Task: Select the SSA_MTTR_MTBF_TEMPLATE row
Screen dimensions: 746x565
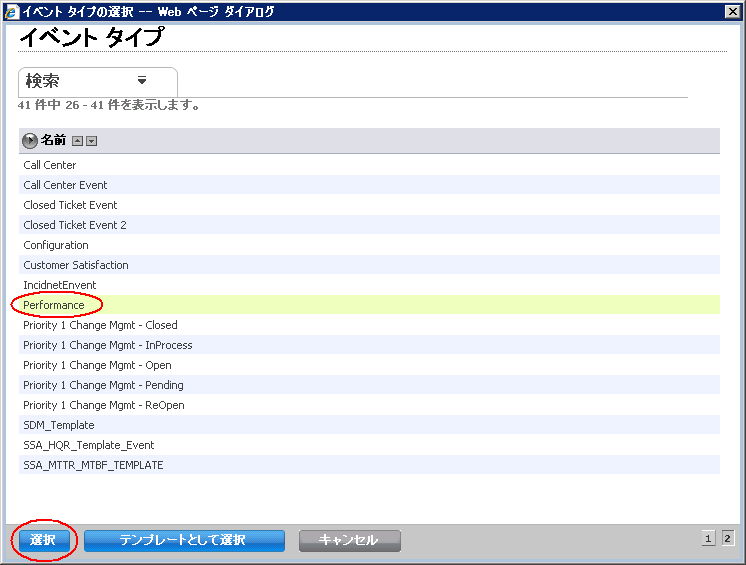Action: (x=369, y=464)
